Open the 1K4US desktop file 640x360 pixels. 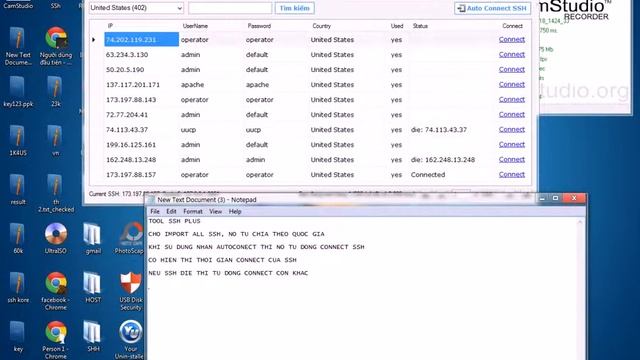(18, 141)
